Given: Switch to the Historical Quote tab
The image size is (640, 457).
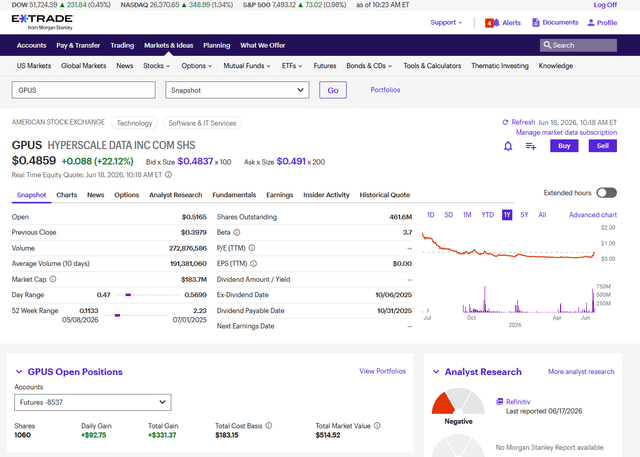Looking at the screenshot, I should point(384,195).
